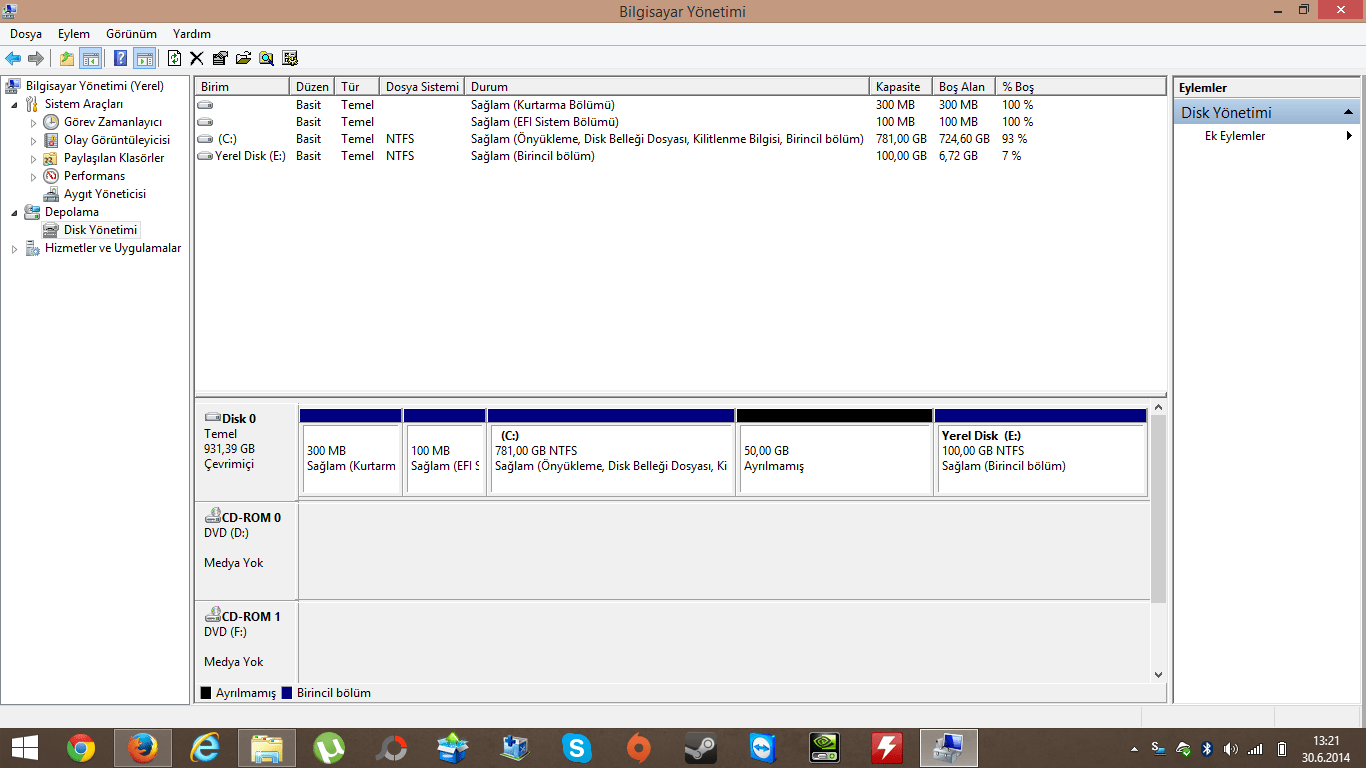This screenshot has width=1366, height=768.
Task: Click the Forward arrow in the toolbar
Action: (36, 58)
